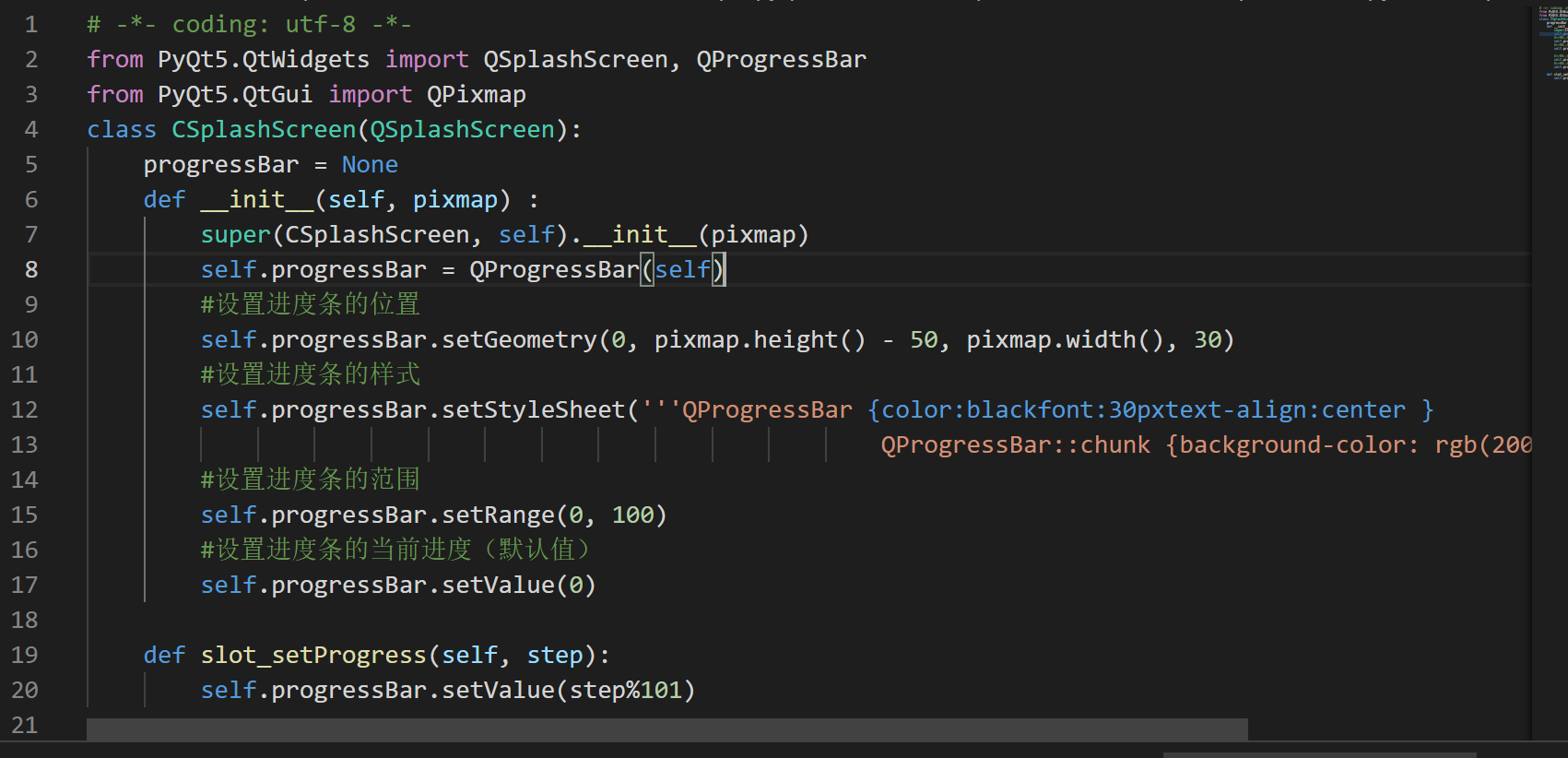Click the None value on line 5
The width and height of the screenshot is (1568, 758).
[370, 164]
